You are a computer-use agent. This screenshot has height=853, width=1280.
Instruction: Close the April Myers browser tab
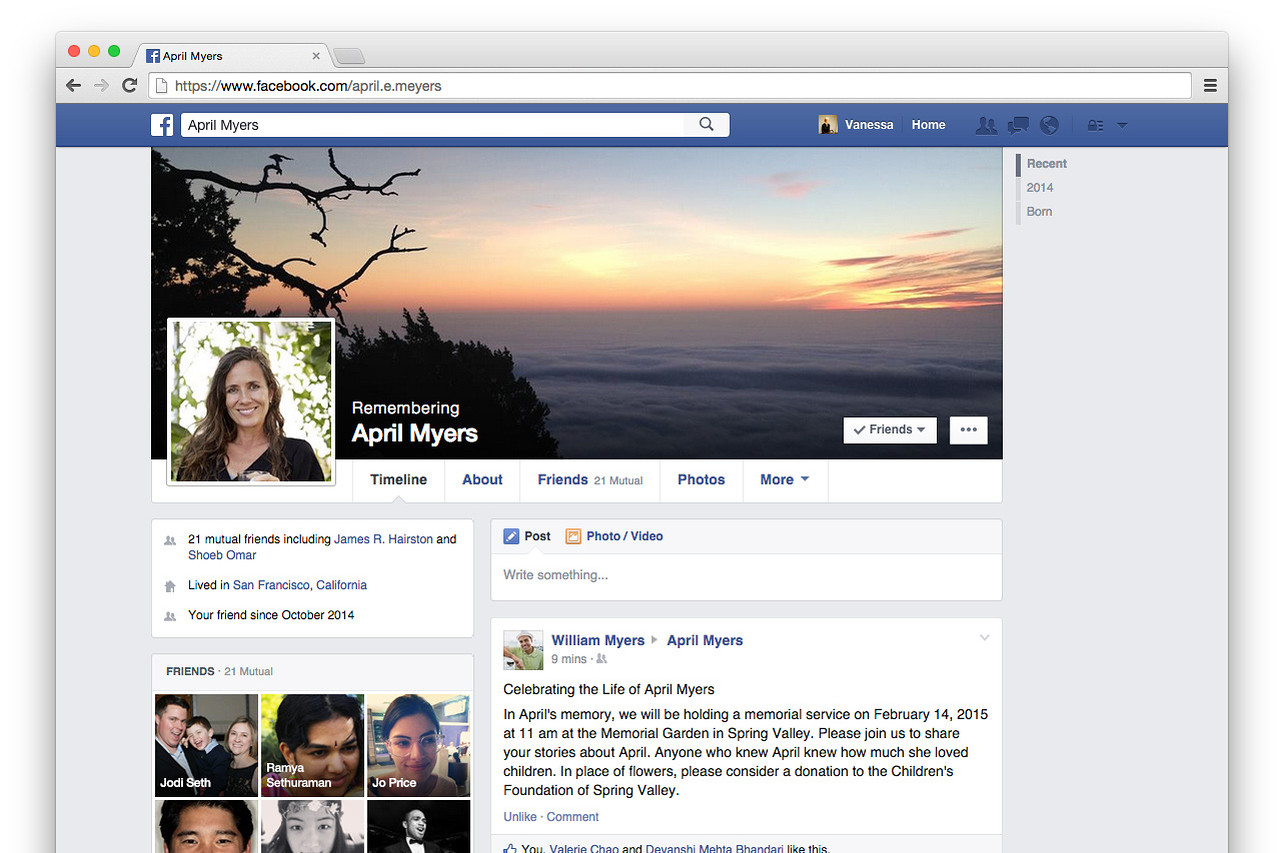click(316, 56)
